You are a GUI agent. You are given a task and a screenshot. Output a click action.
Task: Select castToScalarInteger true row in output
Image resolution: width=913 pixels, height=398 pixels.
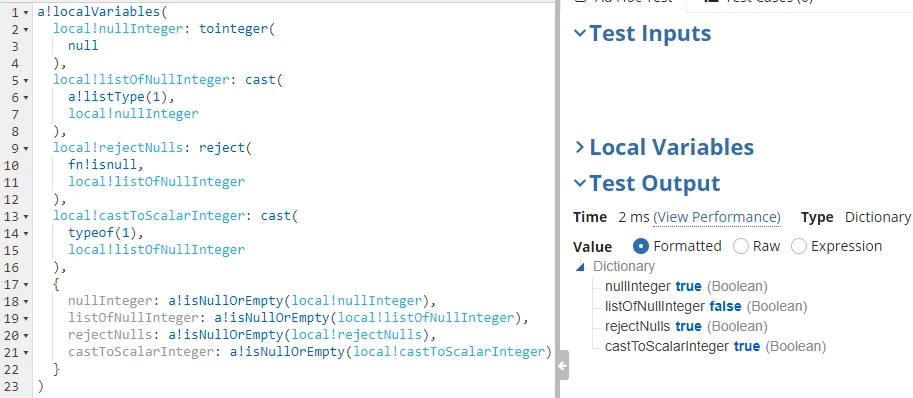tap(715, 346)
